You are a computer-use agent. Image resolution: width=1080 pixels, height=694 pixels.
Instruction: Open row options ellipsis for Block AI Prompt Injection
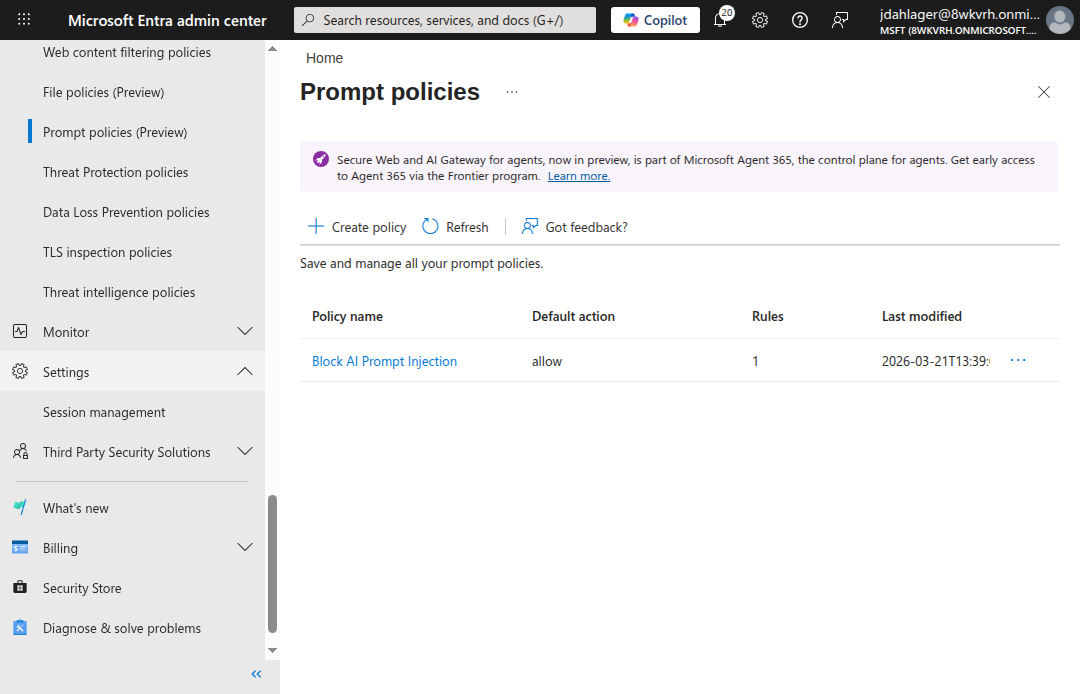[1017, 360]
